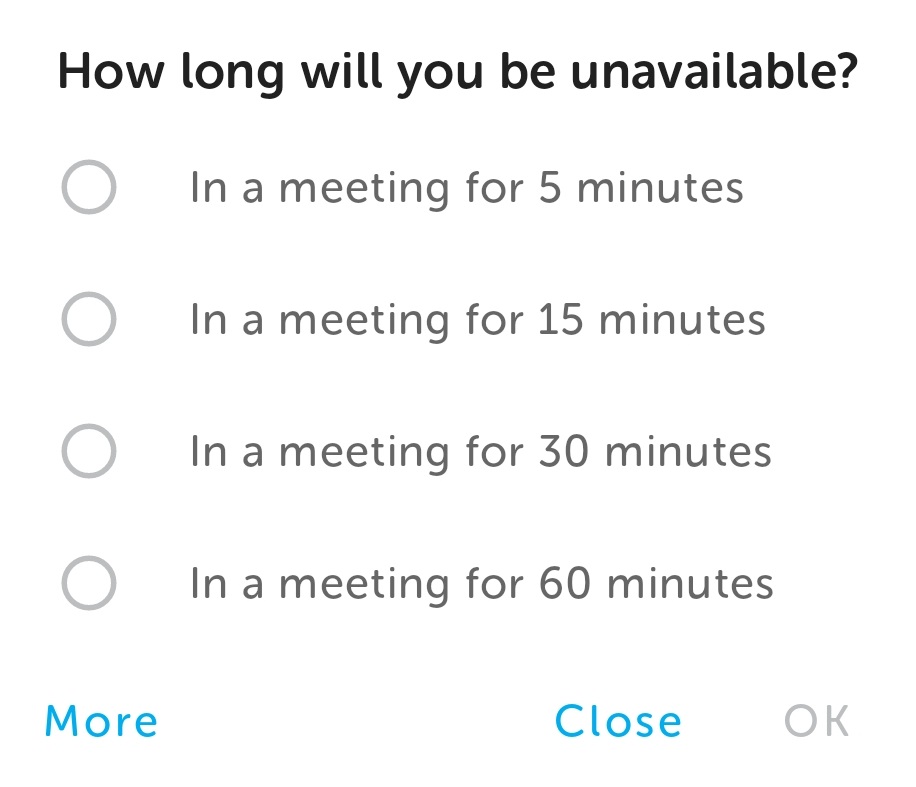916x787 pixels.
Task: Open the More options link
Action: coord(102,721)
